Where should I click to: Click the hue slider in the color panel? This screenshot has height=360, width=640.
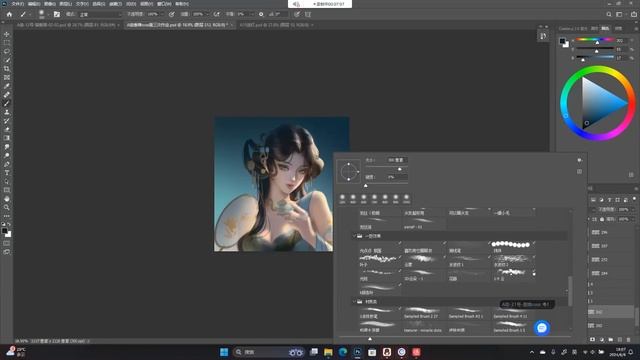[x=595, y=40]
